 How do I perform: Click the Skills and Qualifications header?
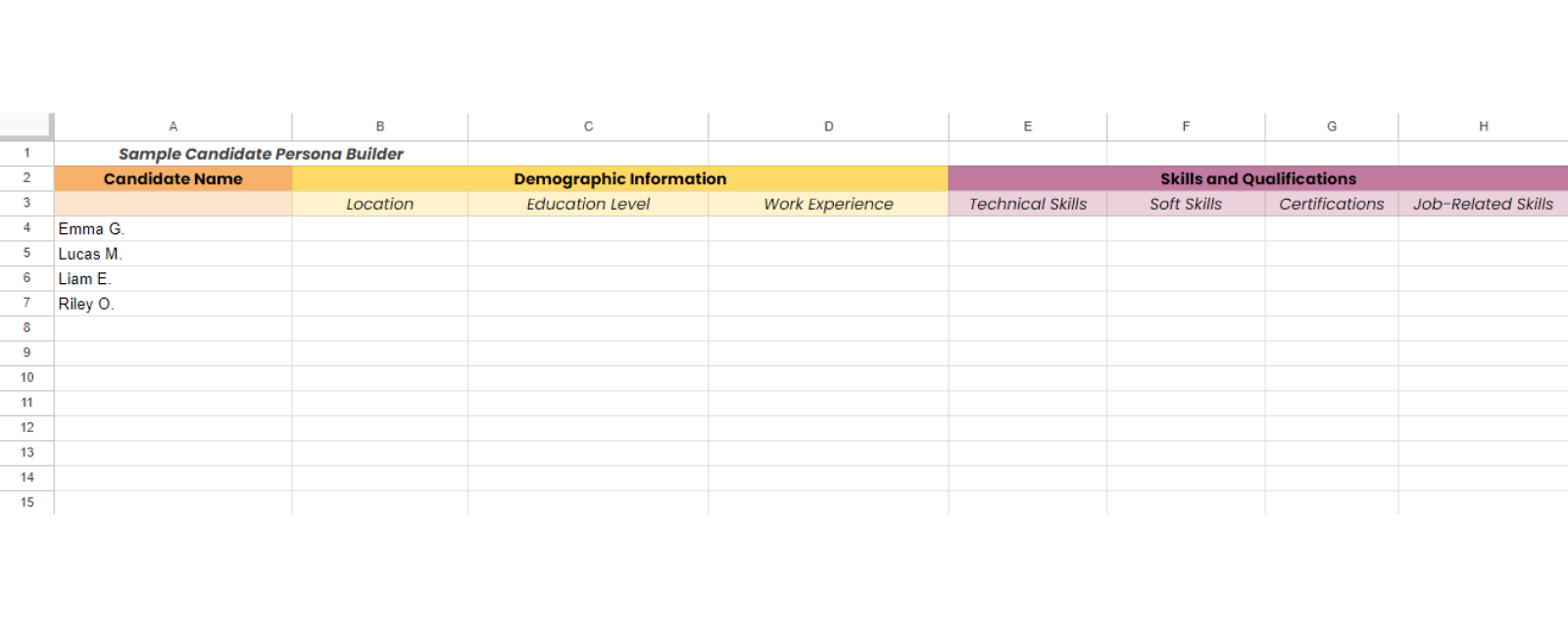point(1257,179)
